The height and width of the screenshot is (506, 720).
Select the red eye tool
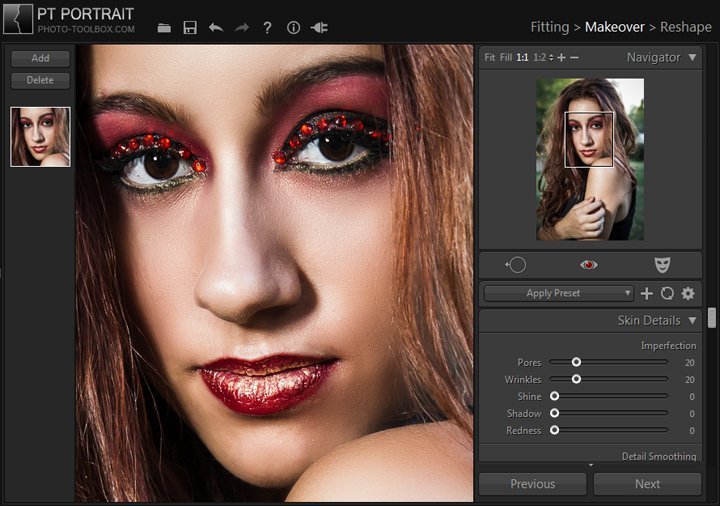[589, 264]
